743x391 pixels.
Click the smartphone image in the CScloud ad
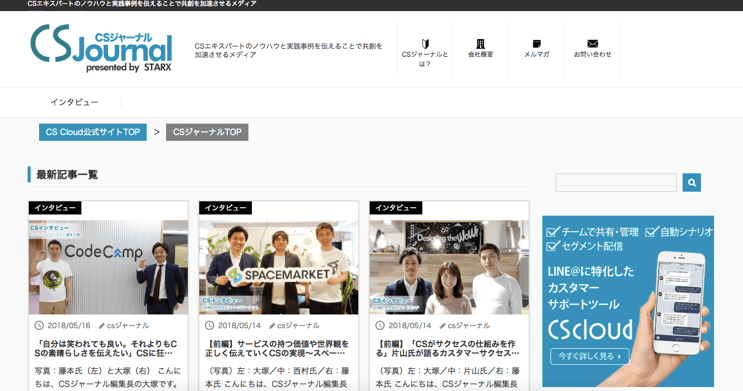click(679, 303)
